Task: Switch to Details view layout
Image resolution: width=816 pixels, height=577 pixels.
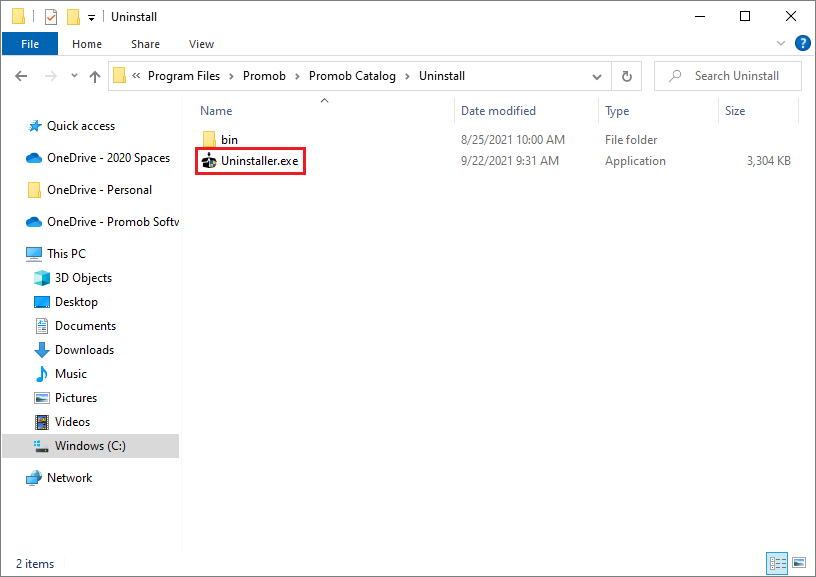Action: tap(777, 563)
